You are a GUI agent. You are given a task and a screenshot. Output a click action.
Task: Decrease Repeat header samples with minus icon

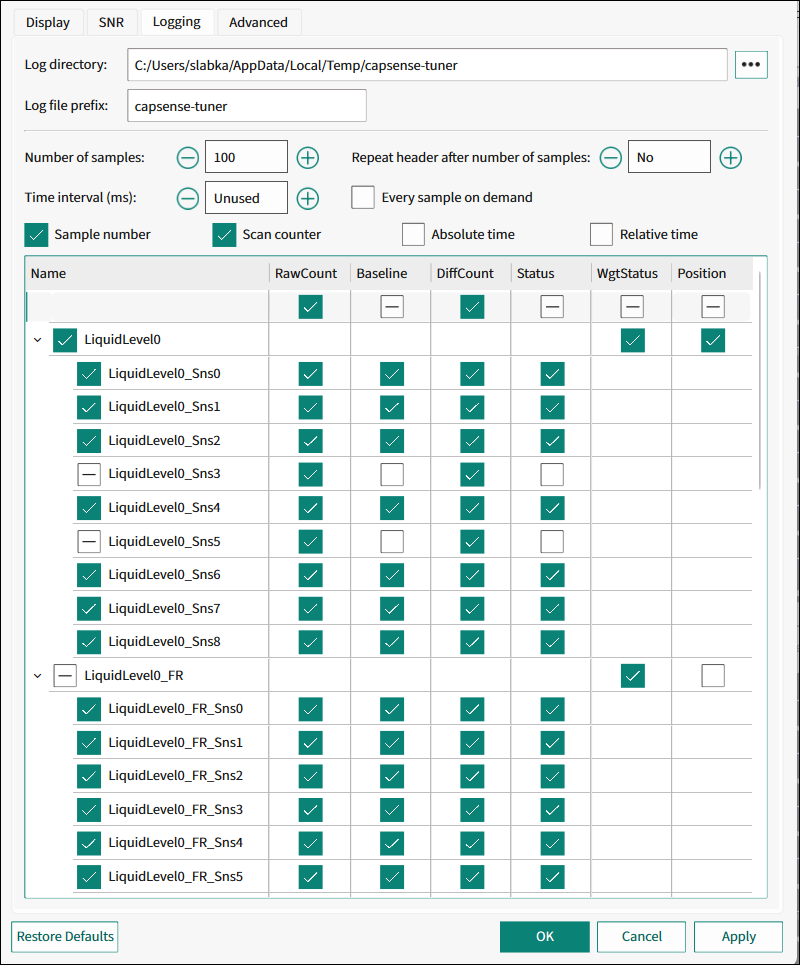[x=610, y=158]
